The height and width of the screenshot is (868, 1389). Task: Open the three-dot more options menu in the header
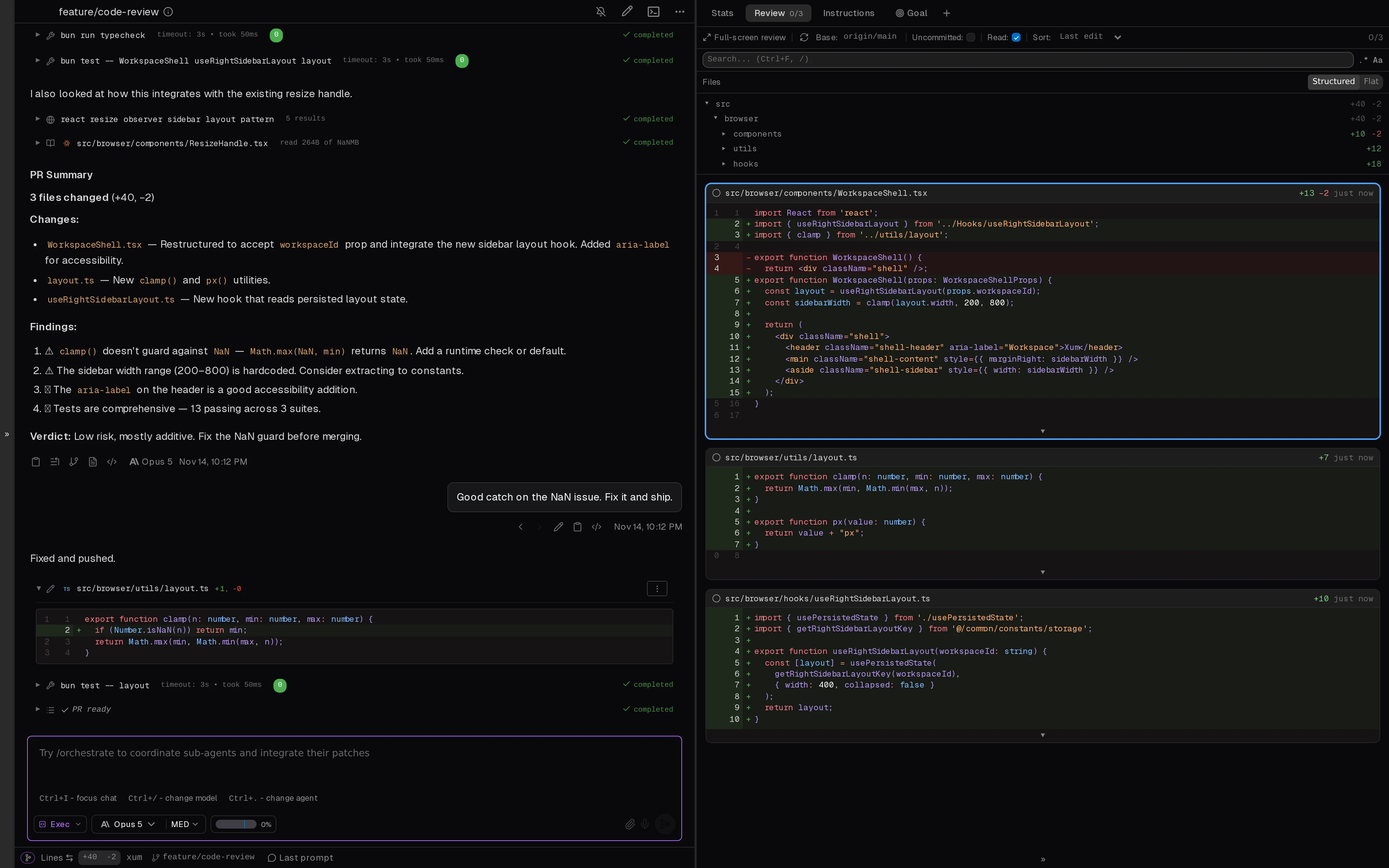click(680, 11)
